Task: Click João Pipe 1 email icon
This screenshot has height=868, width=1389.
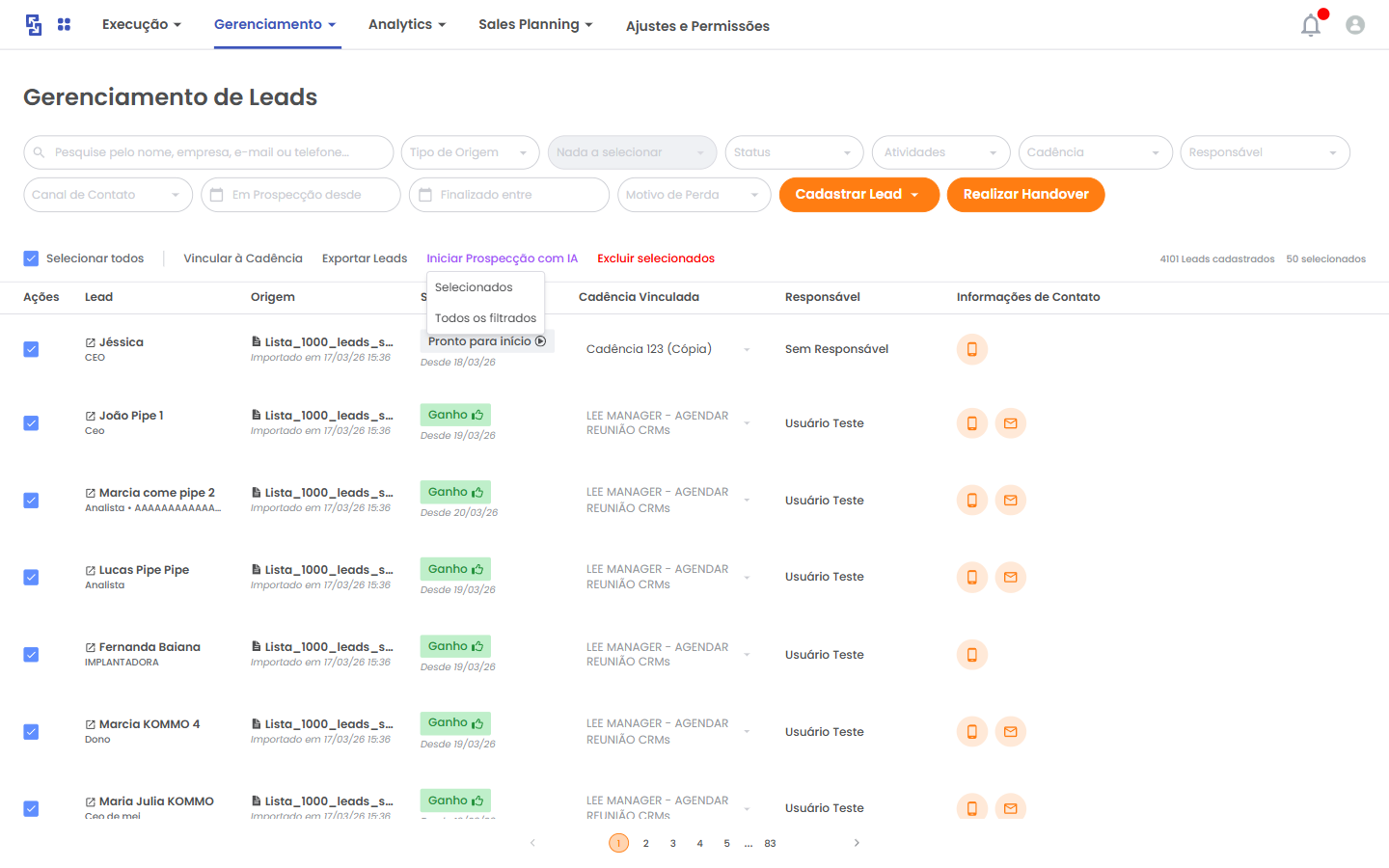Action: (1011, 423)
